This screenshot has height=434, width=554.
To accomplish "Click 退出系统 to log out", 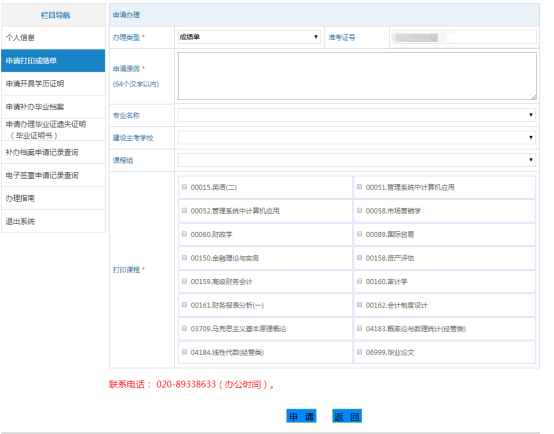I will 53,221.
